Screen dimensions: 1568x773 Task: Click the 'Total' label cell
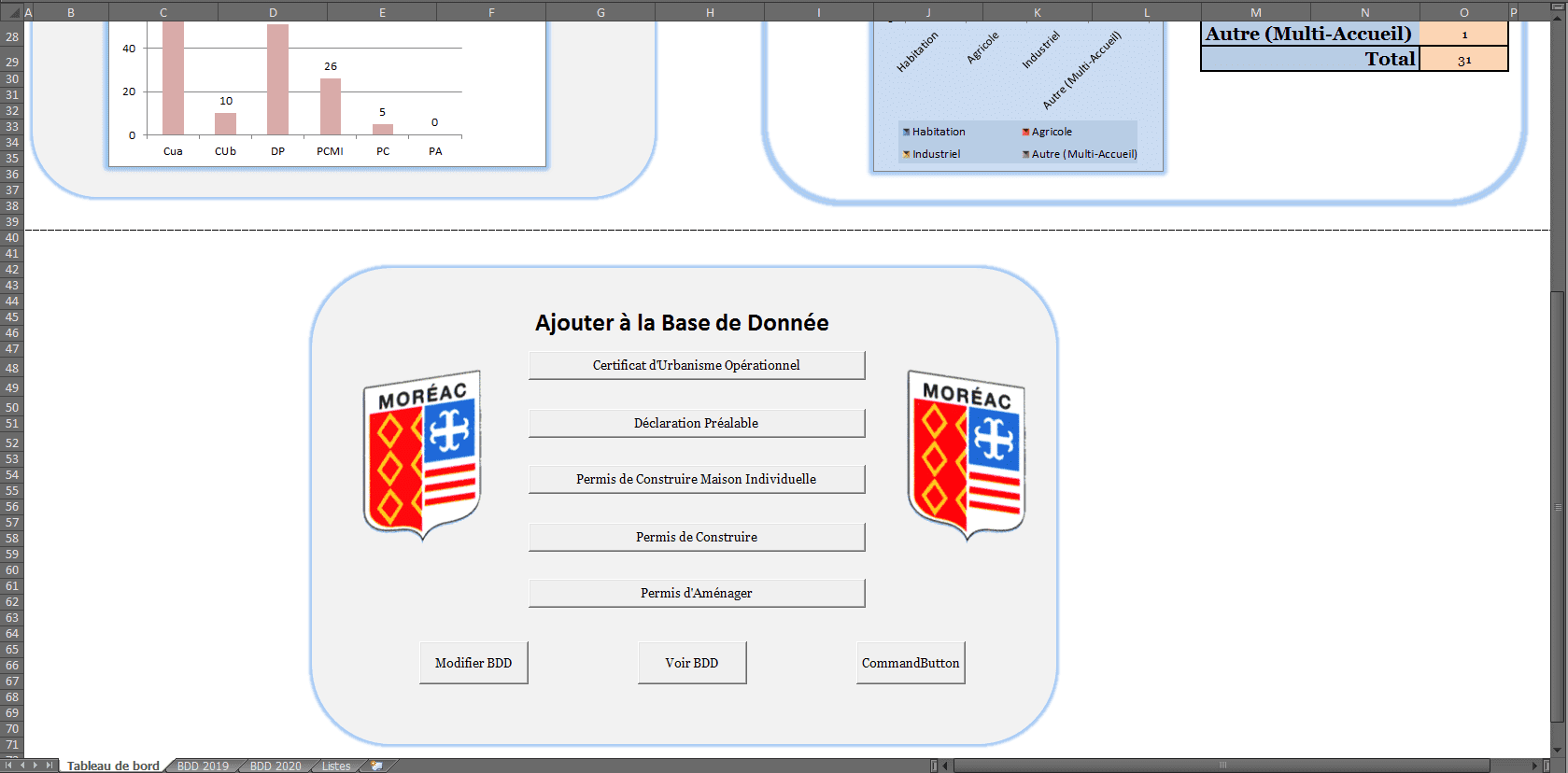(1310, 59)
